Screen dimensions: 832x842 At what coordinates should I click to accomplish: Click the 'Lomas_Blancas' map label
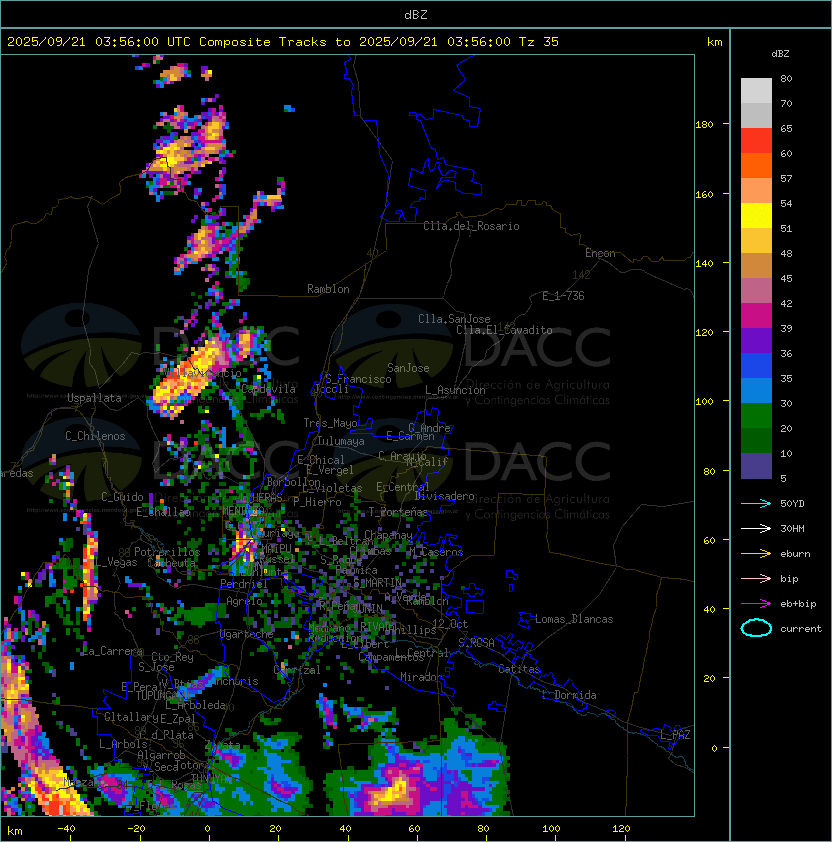tap(574, 619)
